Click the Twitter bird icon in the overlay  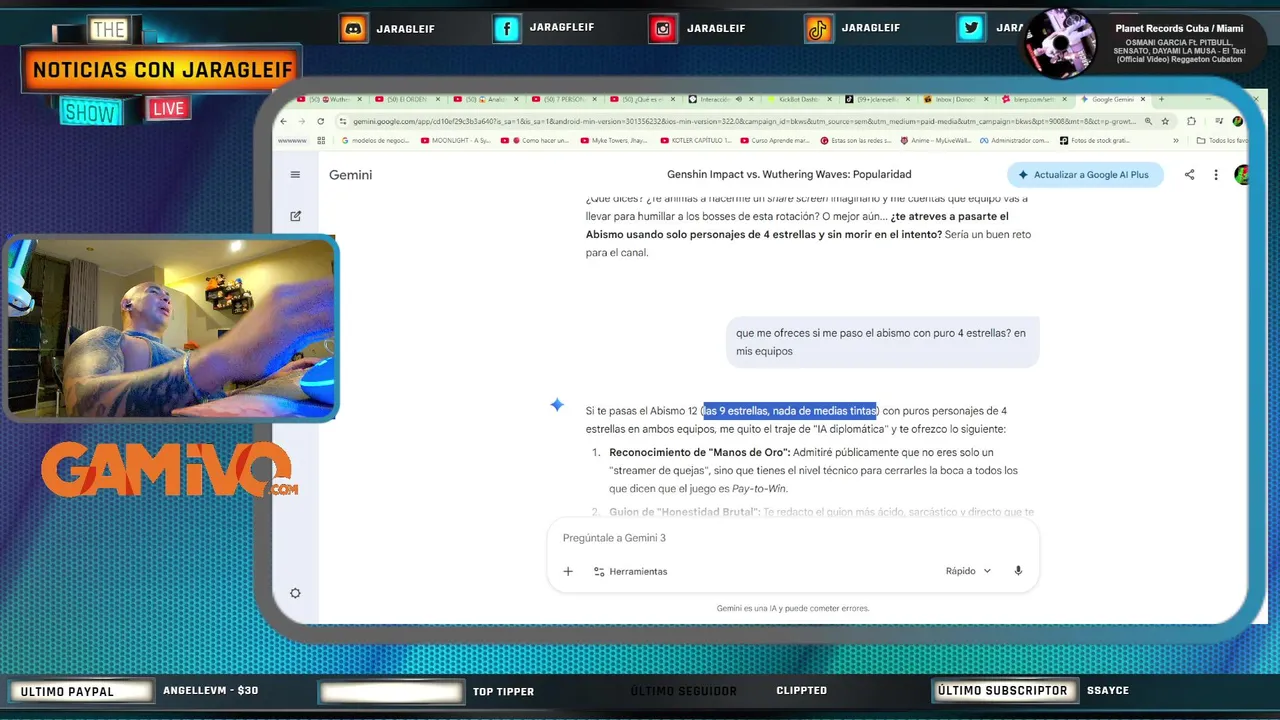(971, 29)
